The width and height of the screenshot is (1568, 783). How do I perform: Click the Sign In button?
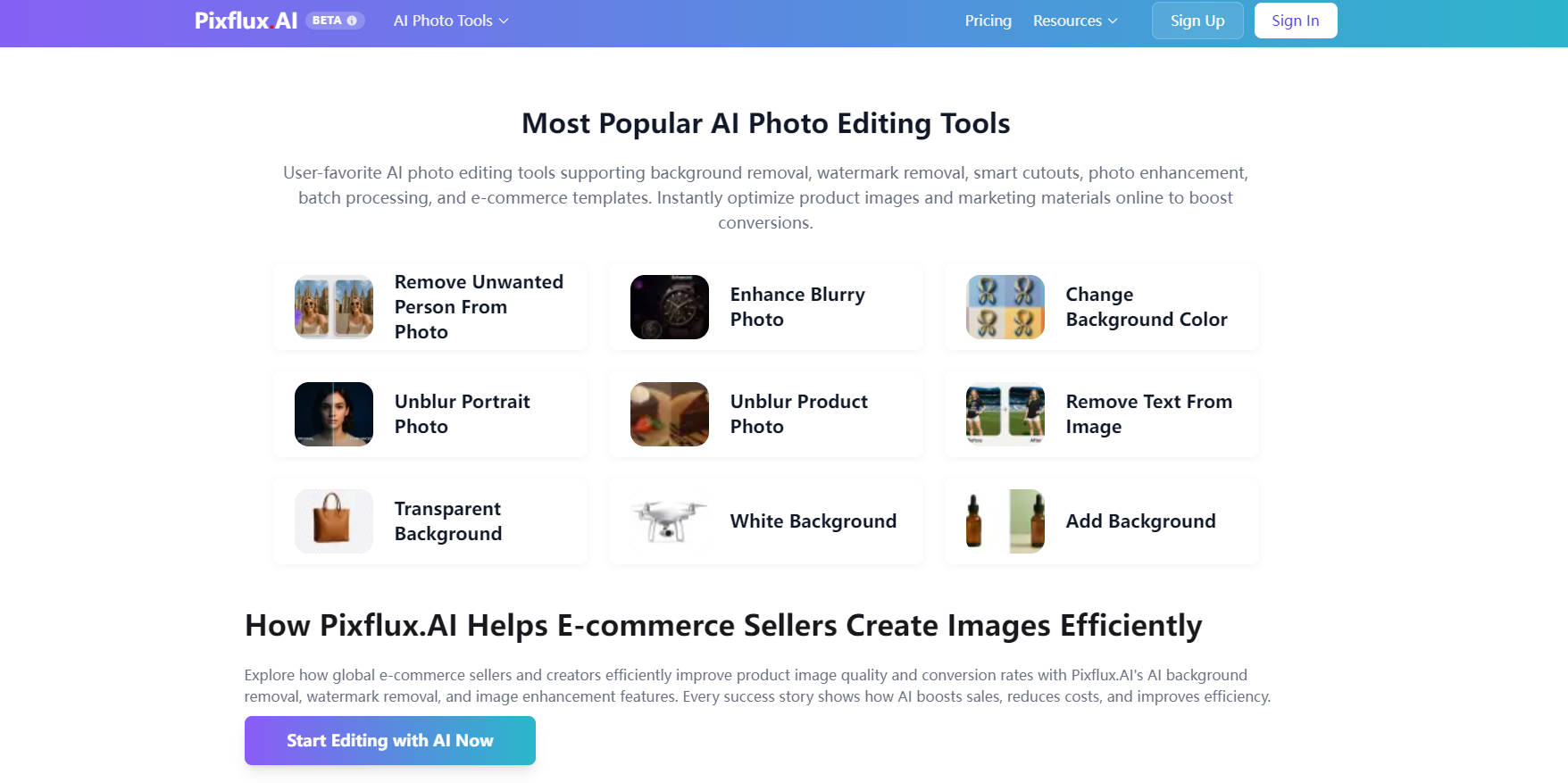click(1296, 21)
